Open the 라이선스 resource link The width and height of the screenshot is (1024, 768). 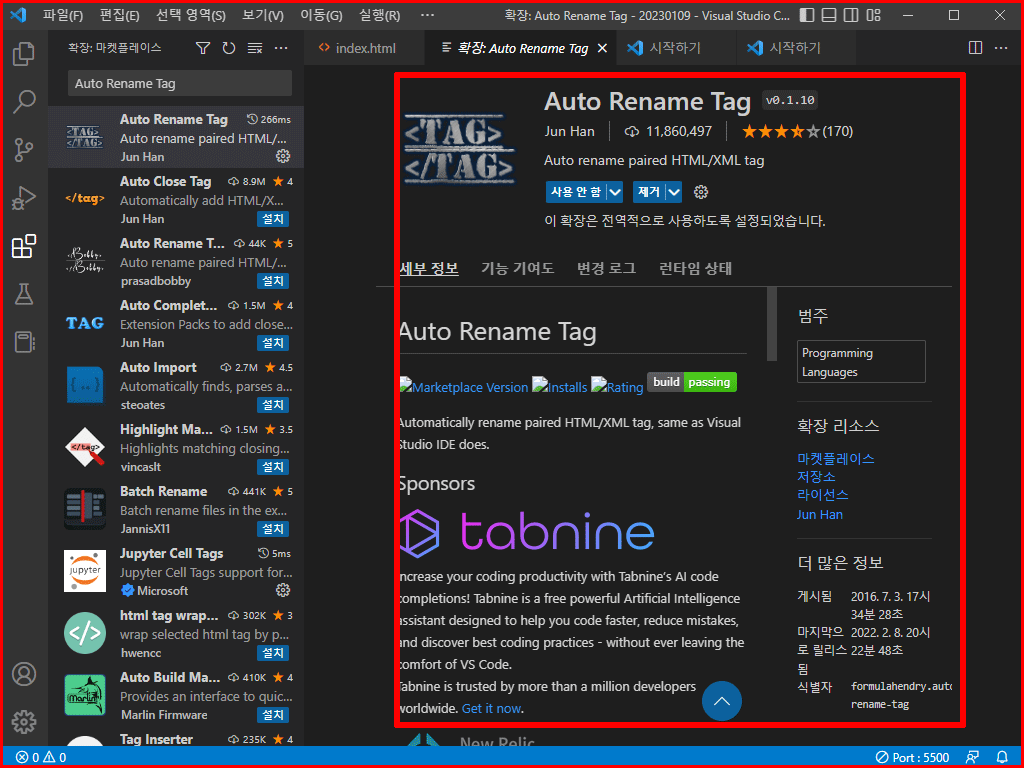(x=823, y=495)
